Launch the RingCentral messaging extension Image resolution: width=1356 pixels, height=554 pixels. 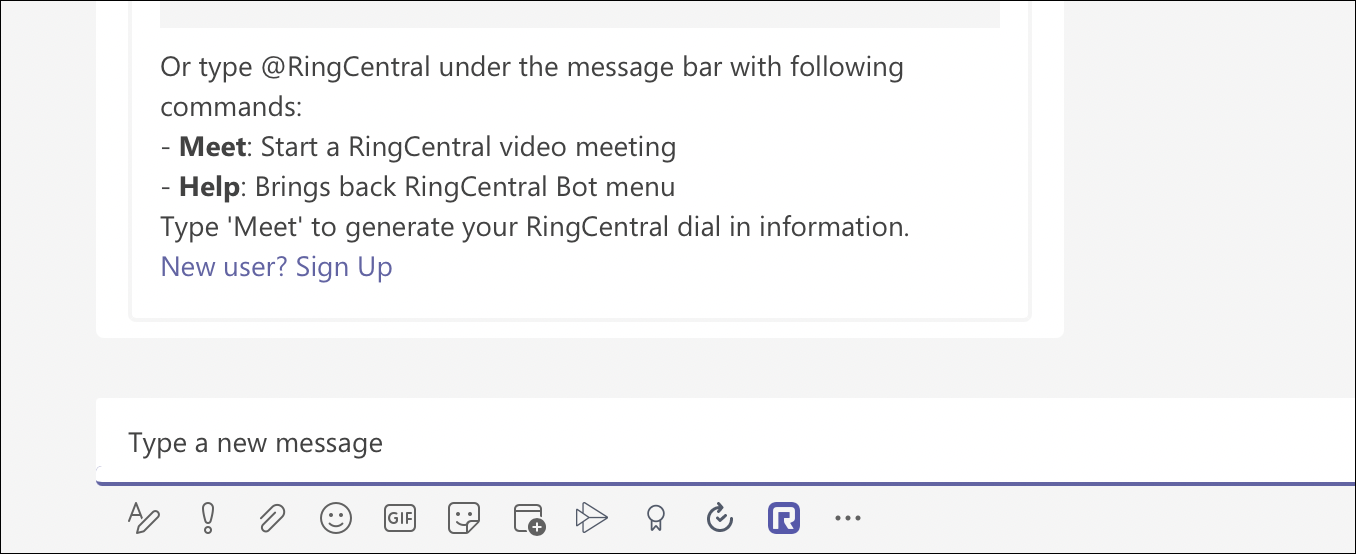[784, 517]
